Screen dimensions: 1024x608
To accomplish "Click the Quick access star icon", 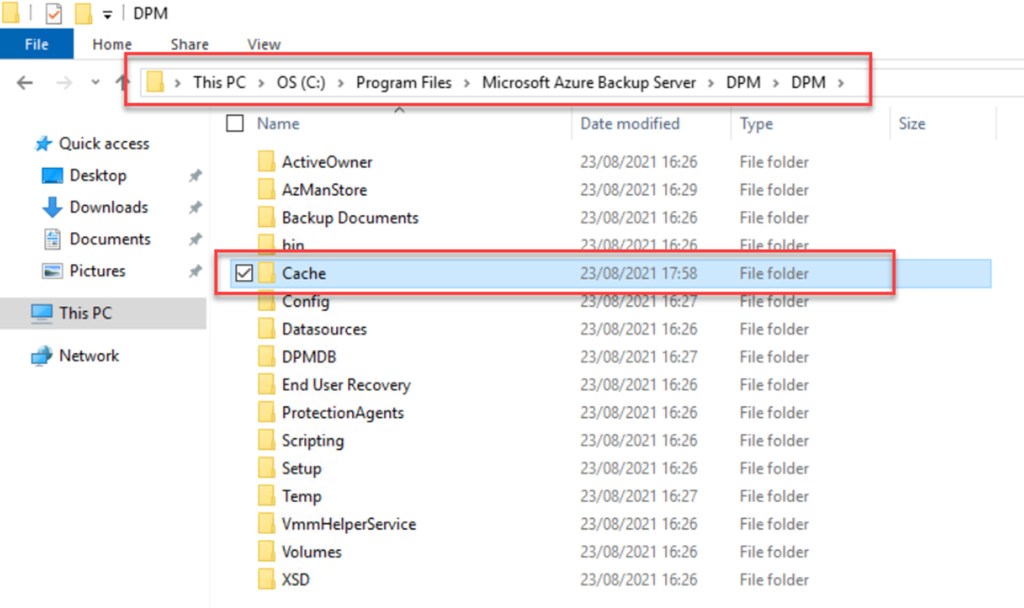I will pos(43,144).
